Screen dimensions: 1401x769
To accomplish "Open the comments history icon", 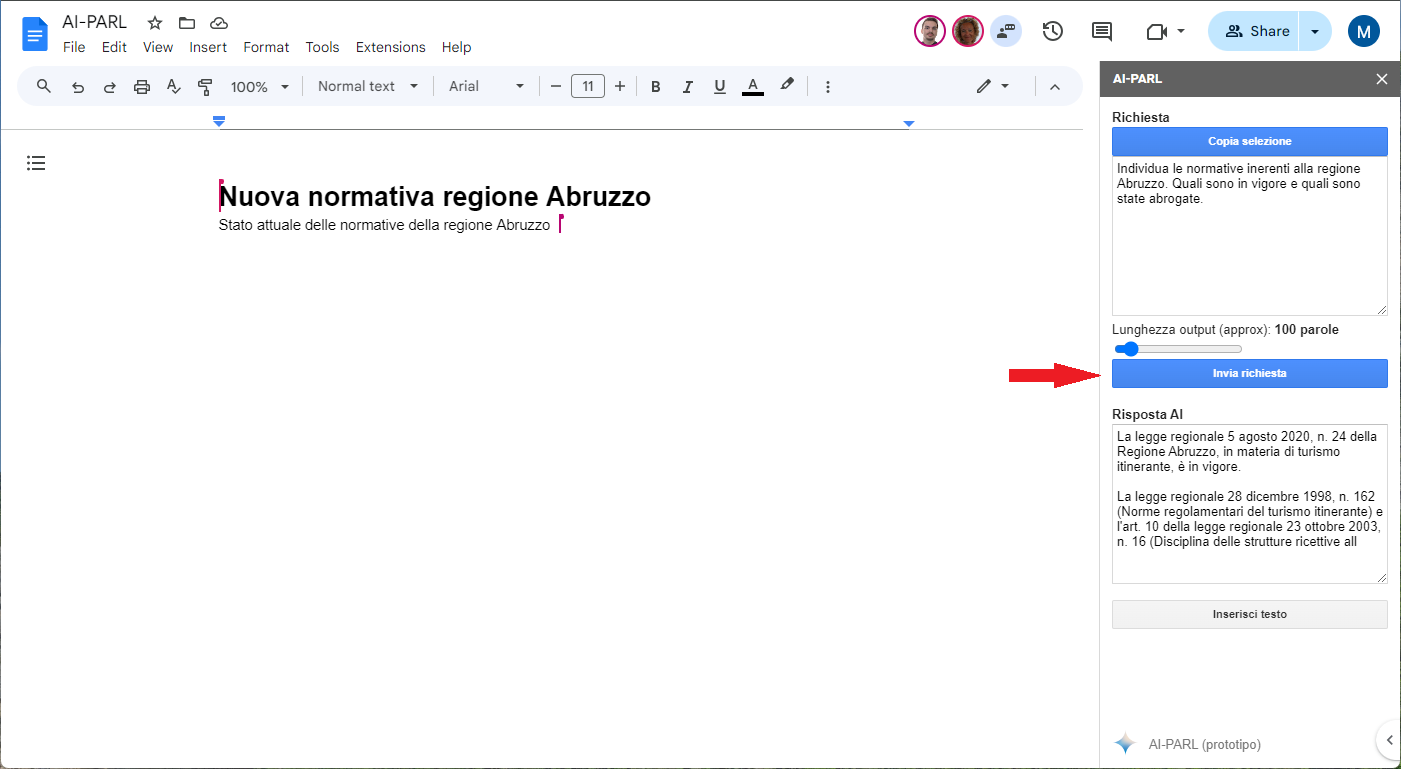I will [x=1102, y=31].
